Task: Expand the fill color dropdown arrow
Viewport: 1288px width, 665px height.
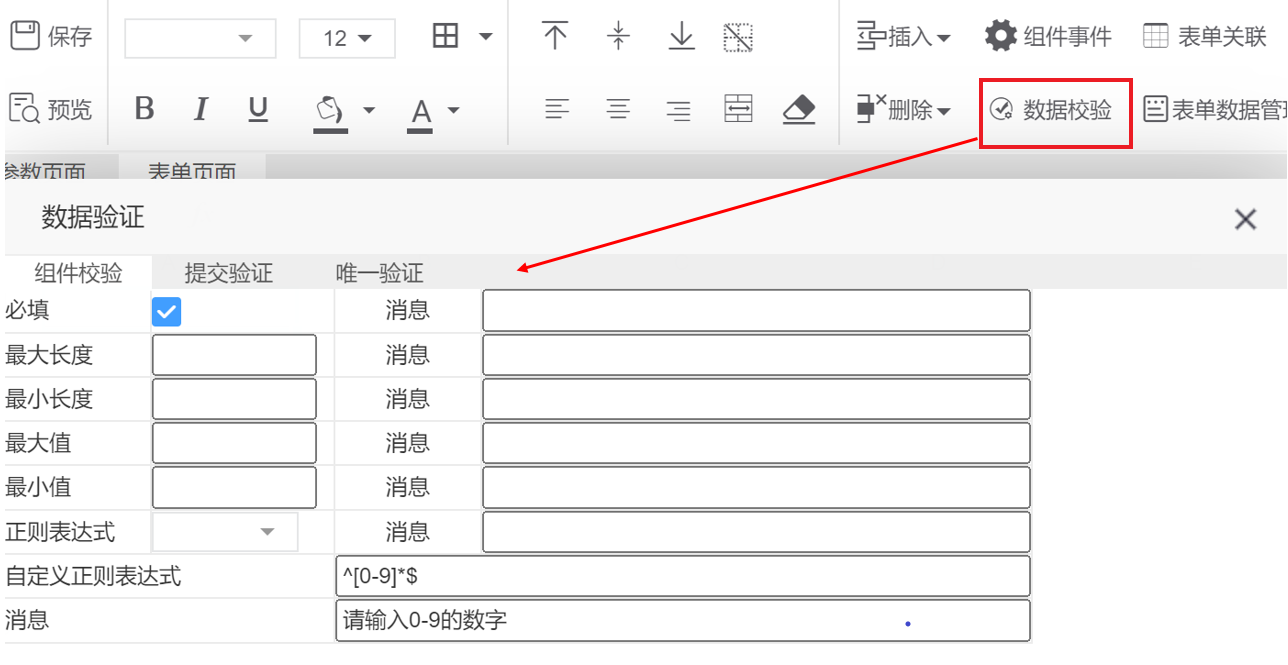Action: click(369, 110)
